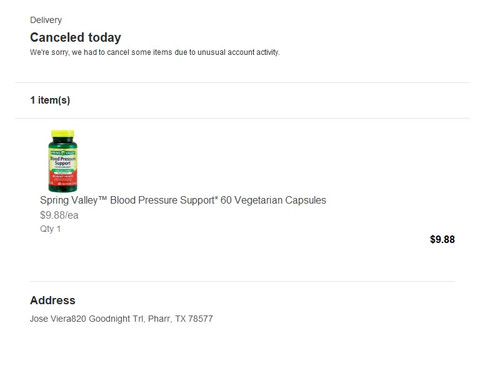Click the ZIP code 78577

200,319
